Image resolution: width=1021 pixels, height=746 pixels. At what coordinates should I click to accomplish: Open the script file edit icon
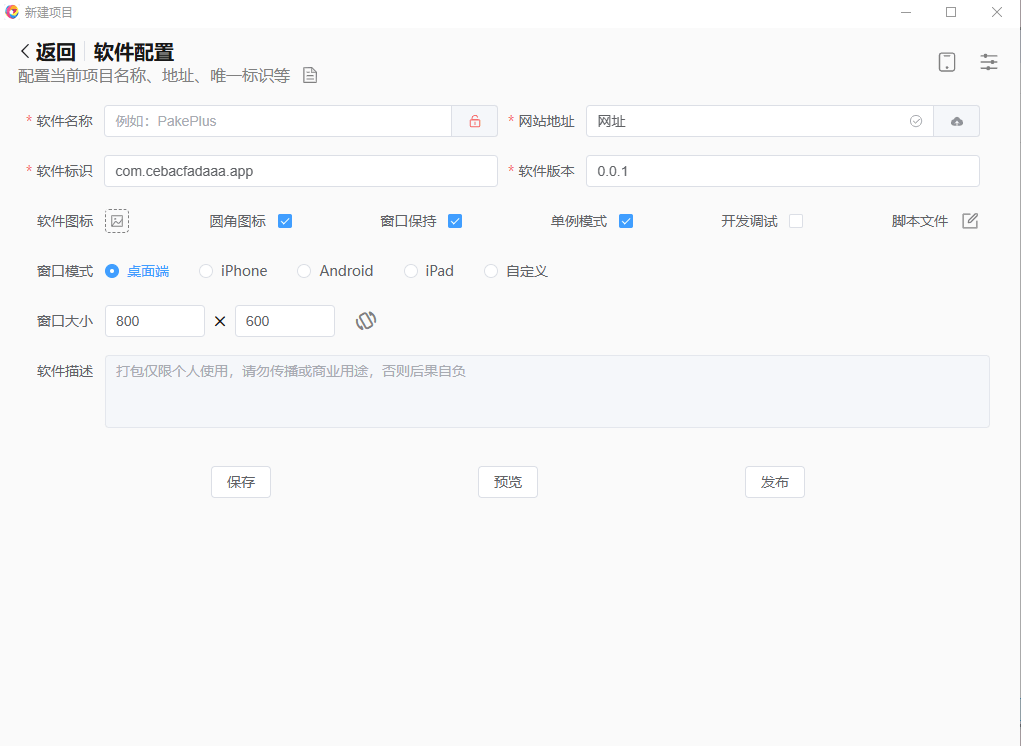coord(969,221)
